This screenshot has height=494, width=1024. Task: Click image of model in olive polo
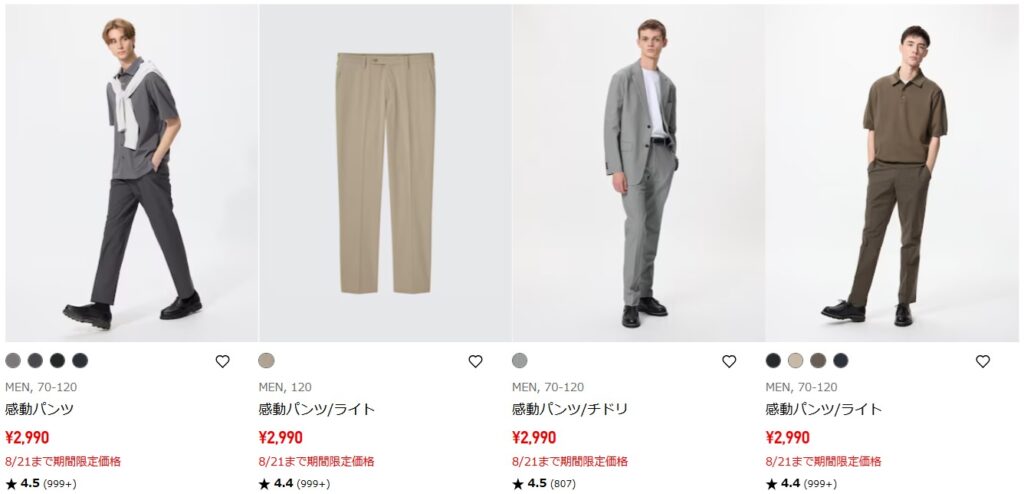[892, 173]
